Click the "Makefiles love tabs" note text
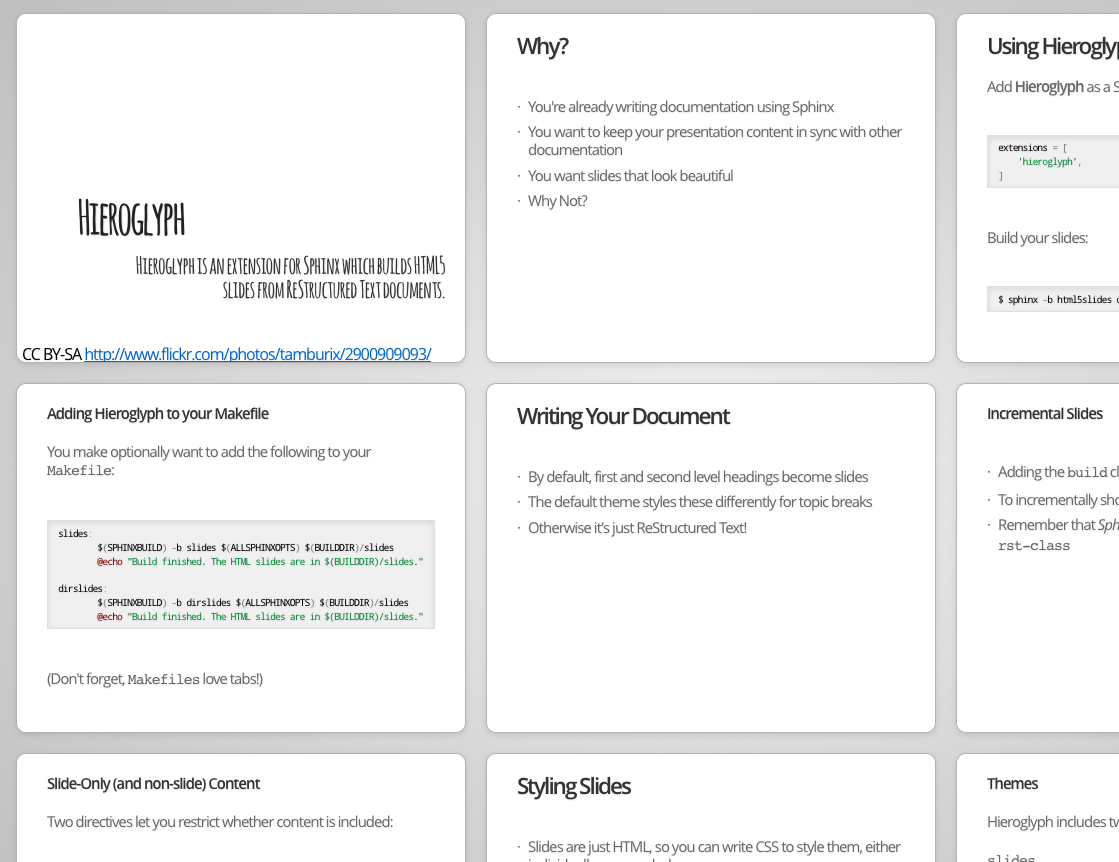1119x862 pixels. tap(155, 679)
